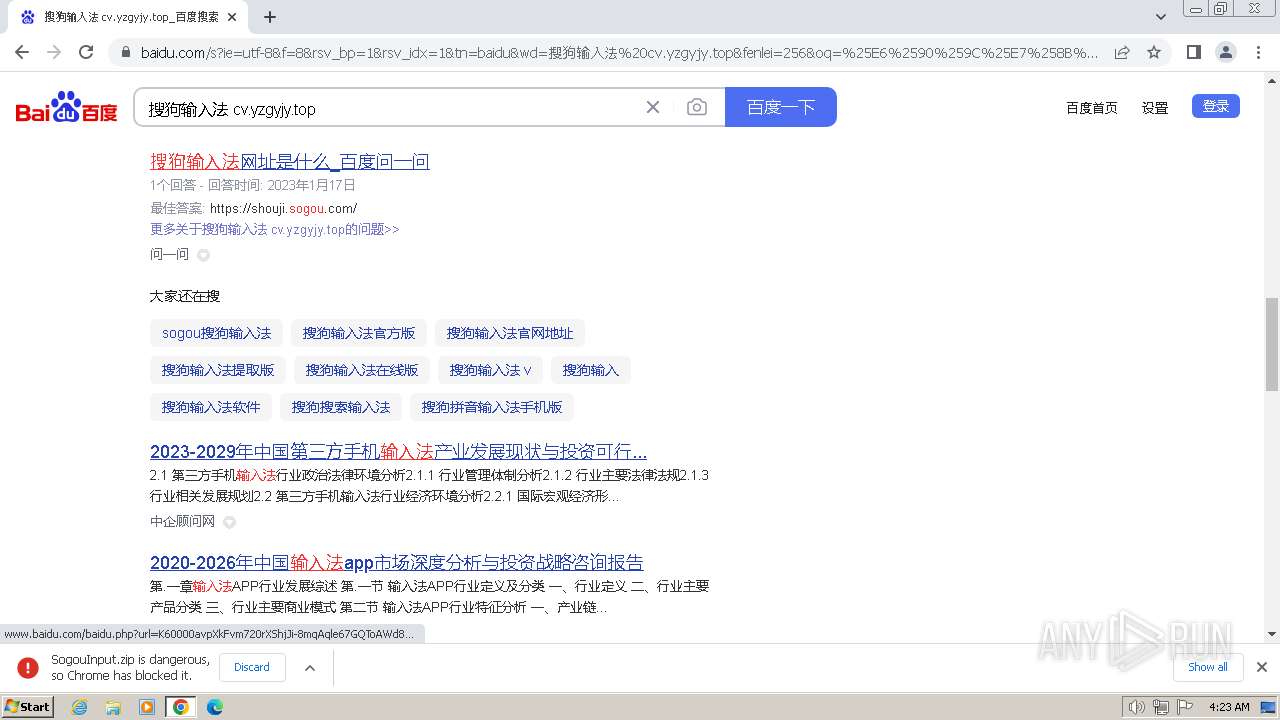Share this page via the address bar icon
This screenshot has width=1280, height=720.
[1122, 52]
